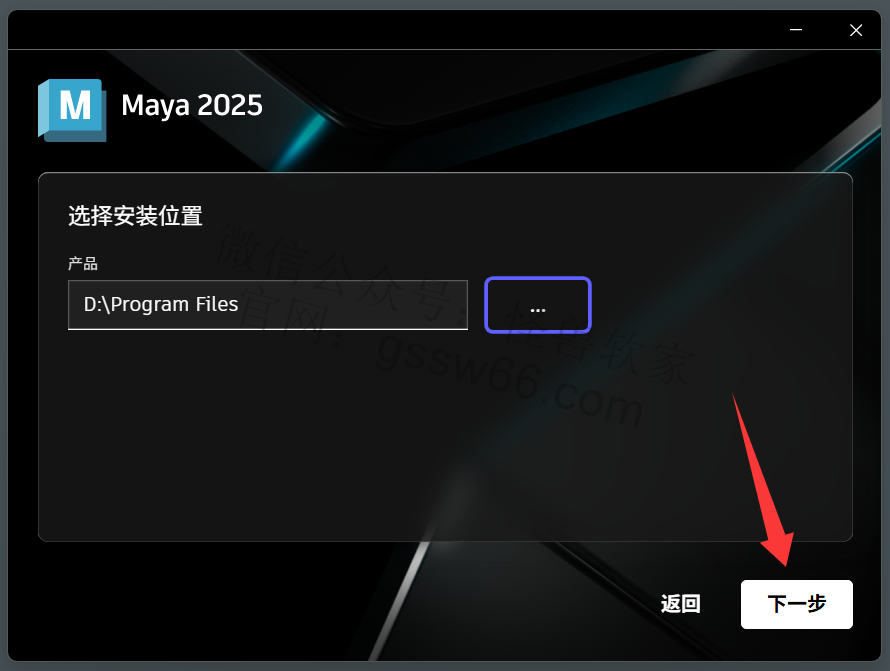Click the tip of the red arrow
The height and width of the screenshot is (671, 890).
pyautogui.click(x=786, y=565)
